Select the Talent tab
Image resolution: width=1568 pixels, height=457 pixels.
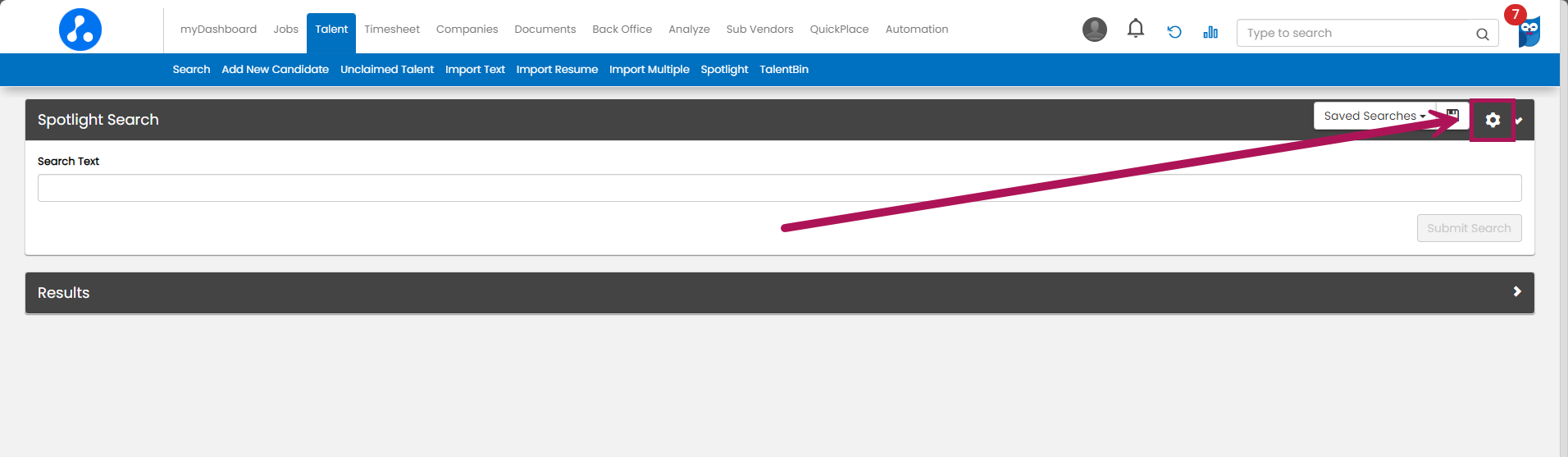331,33
